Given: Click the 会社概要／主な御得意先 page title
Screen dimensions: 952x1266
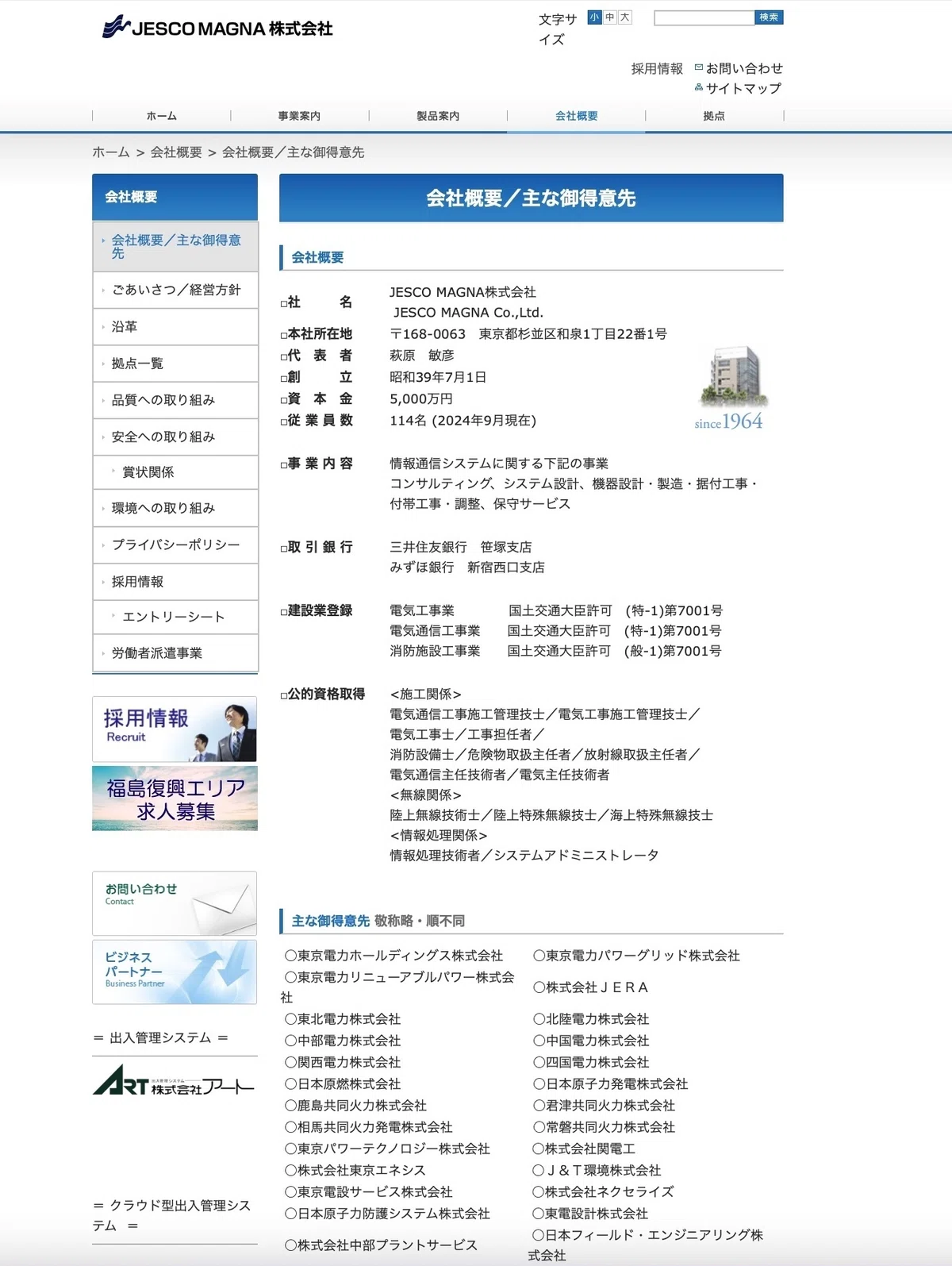Looking at the screenshot, I should click(531, 198).
